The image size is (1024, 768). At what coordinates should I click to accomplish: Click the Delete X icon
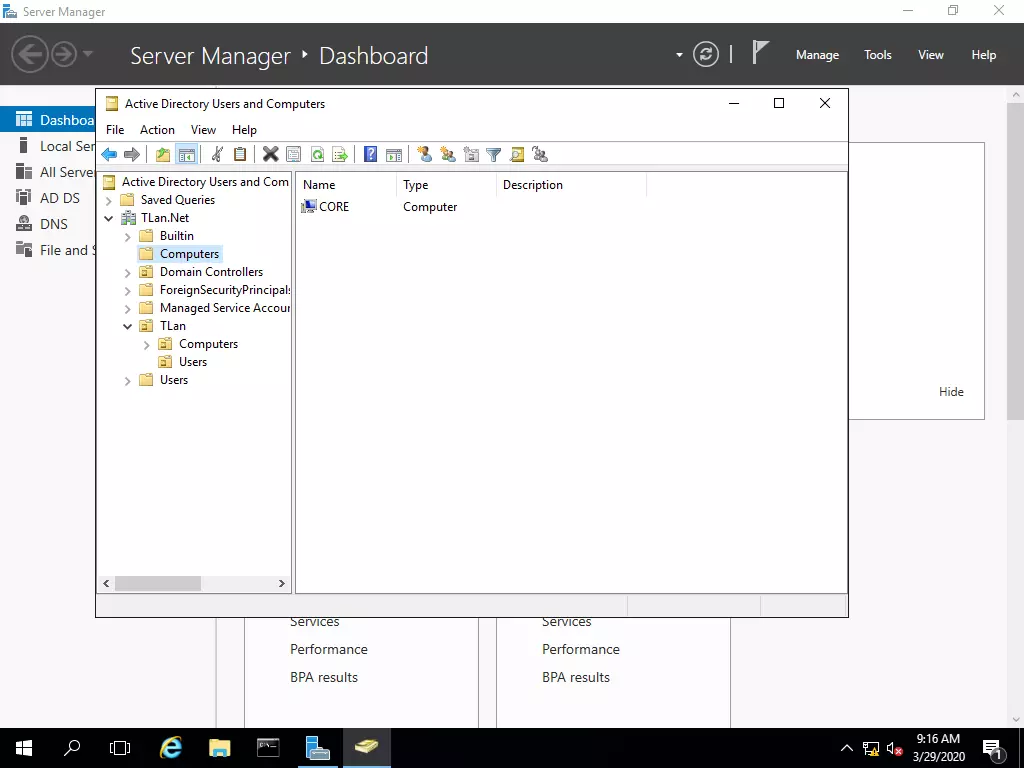[x=270, y=155]
